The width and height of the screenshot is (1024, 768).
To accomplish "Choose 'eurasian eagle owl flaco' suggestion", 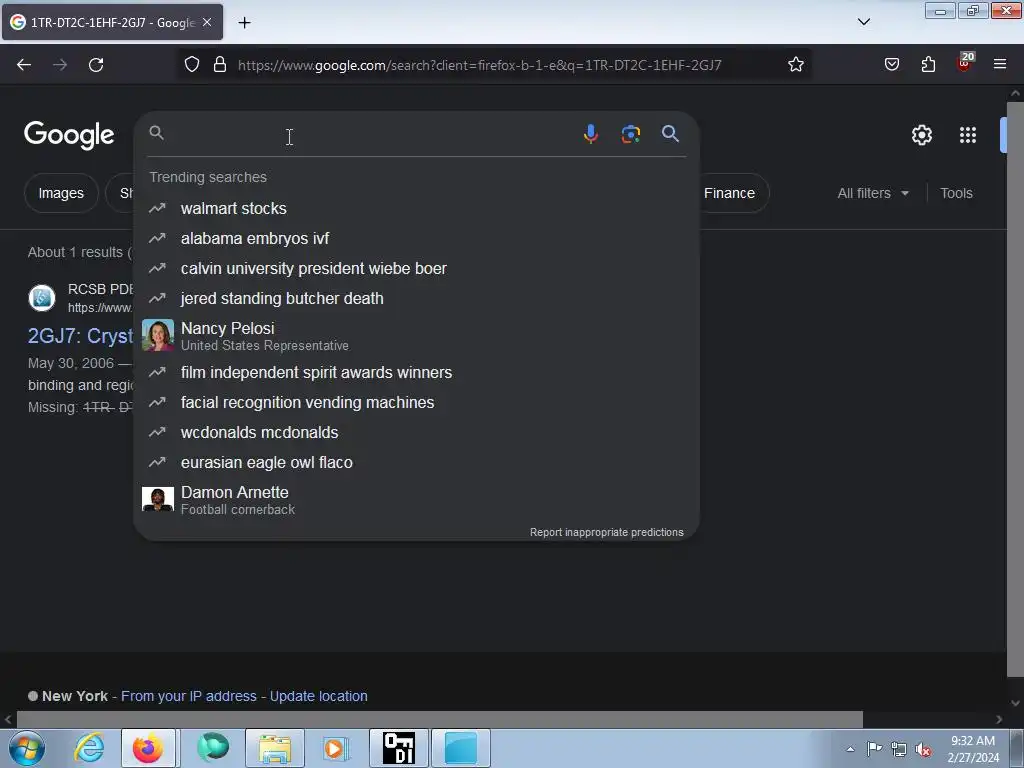I will pyautogui.click(x=416, y=462).
